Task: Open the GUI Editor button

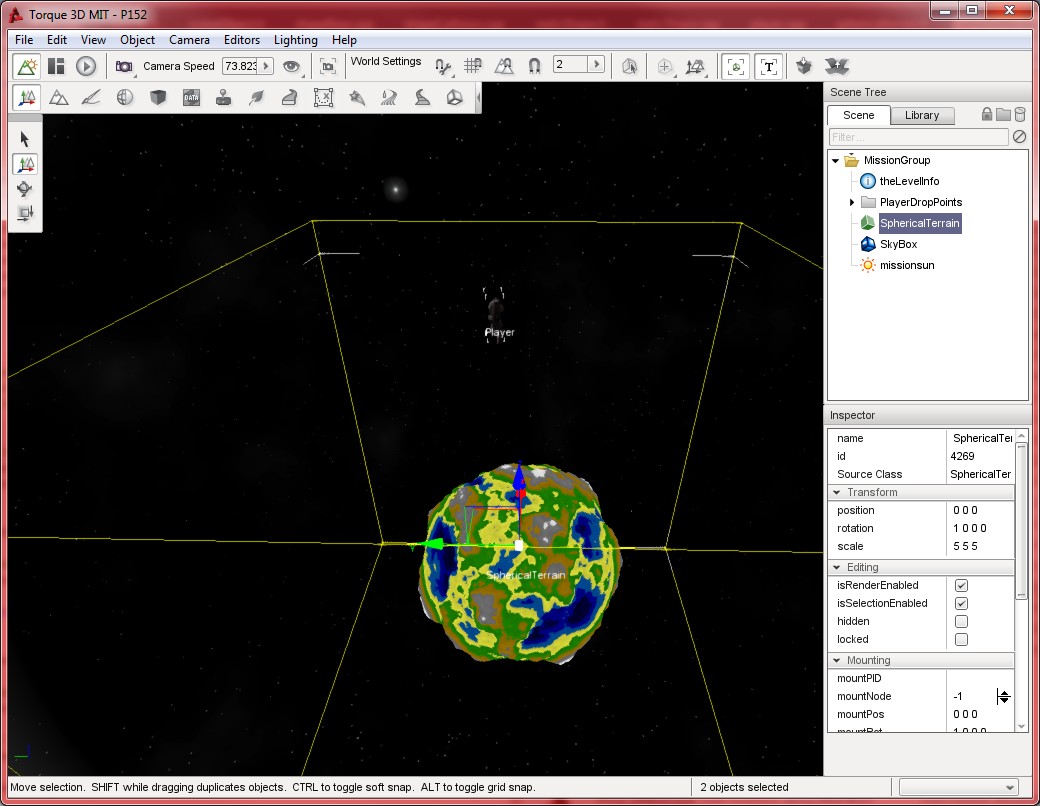Action: [56, 66]
